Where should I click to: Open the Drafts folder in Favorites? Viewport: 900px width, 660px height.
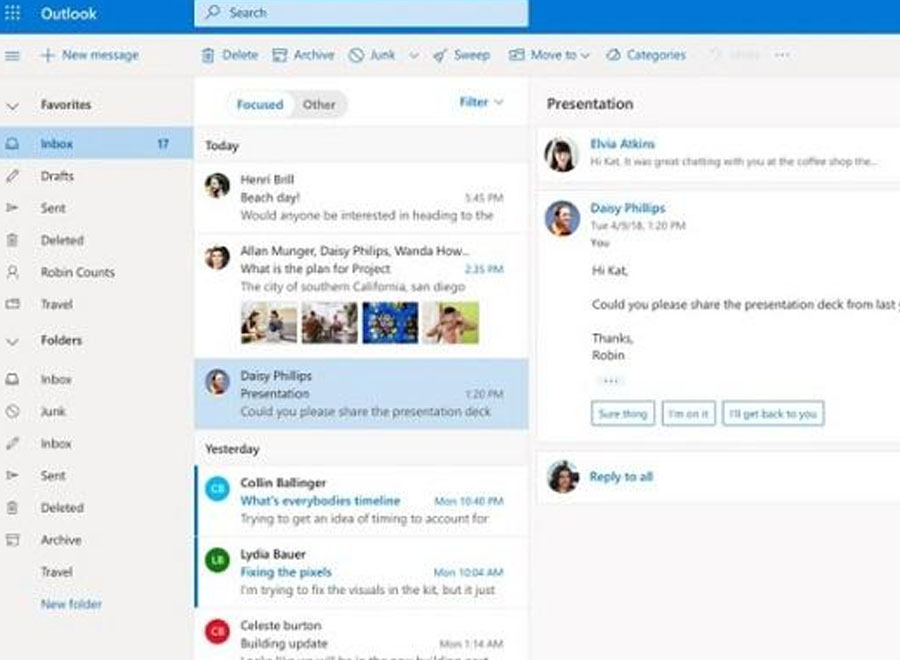(x=57, y=176)
